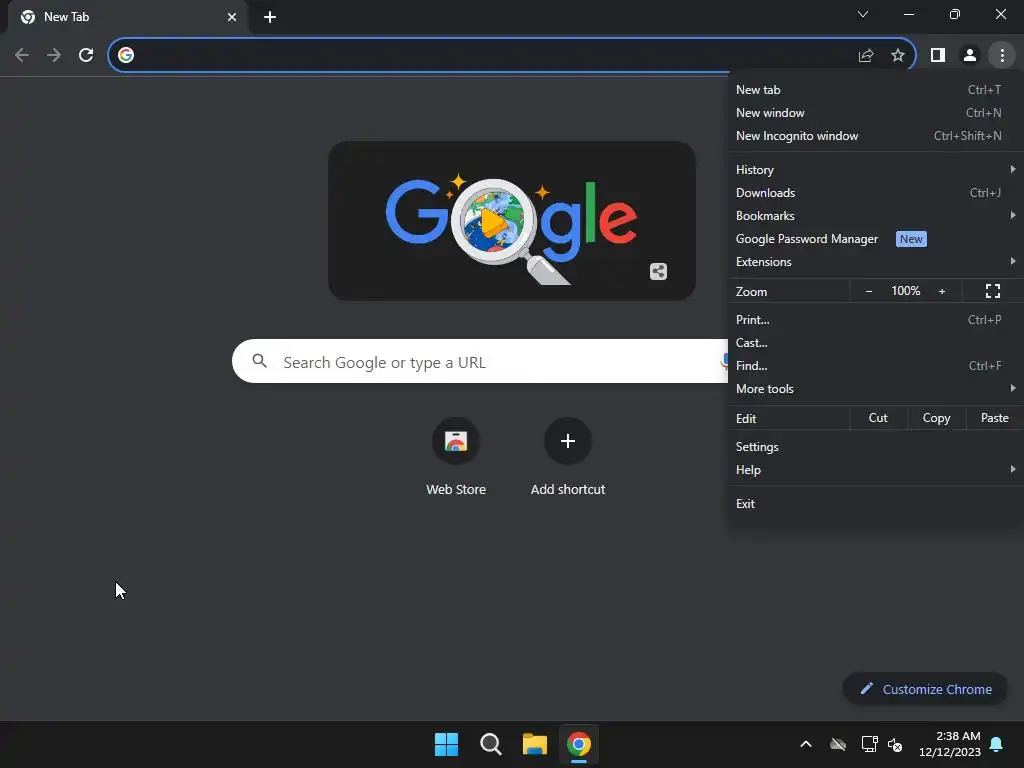The width and height of the screenshot is (1024, 768).
Task: Select Print... menu item
Action: (x=875, y=320)
